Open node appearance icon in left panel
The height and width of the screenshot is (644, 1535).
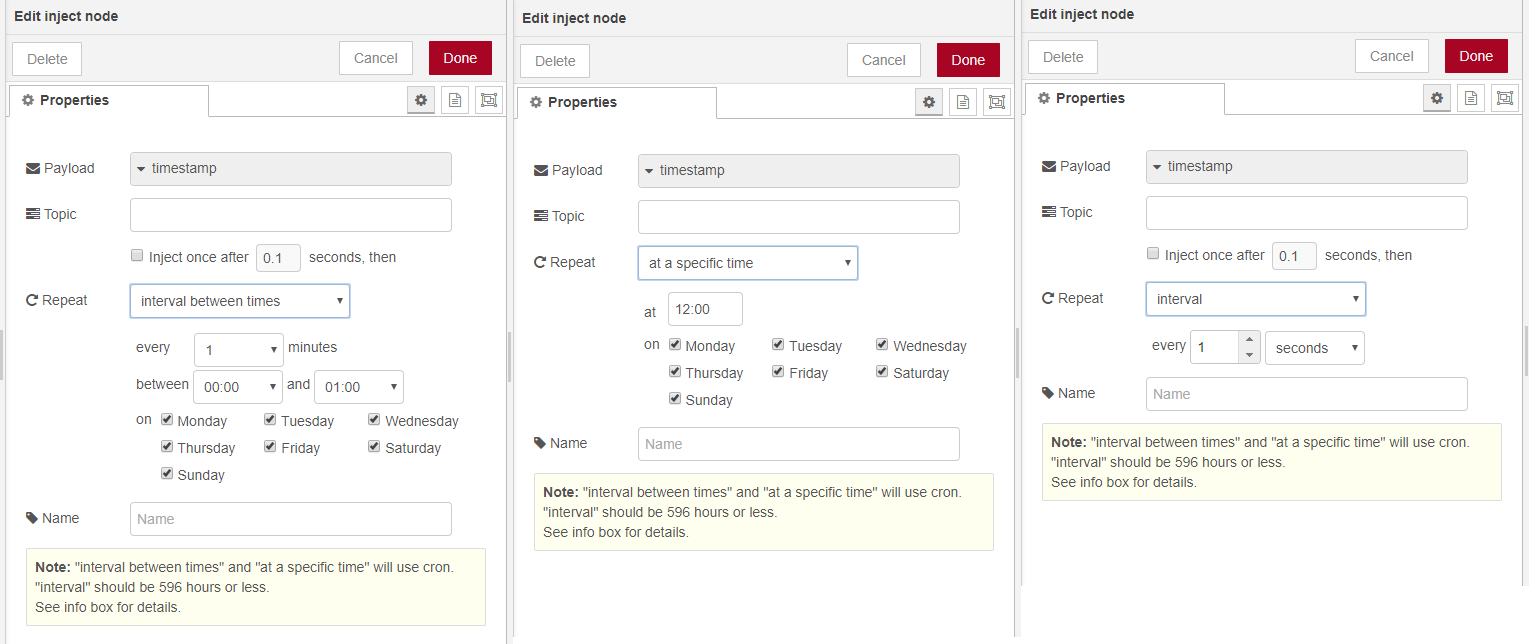click(x=489, y=100)
